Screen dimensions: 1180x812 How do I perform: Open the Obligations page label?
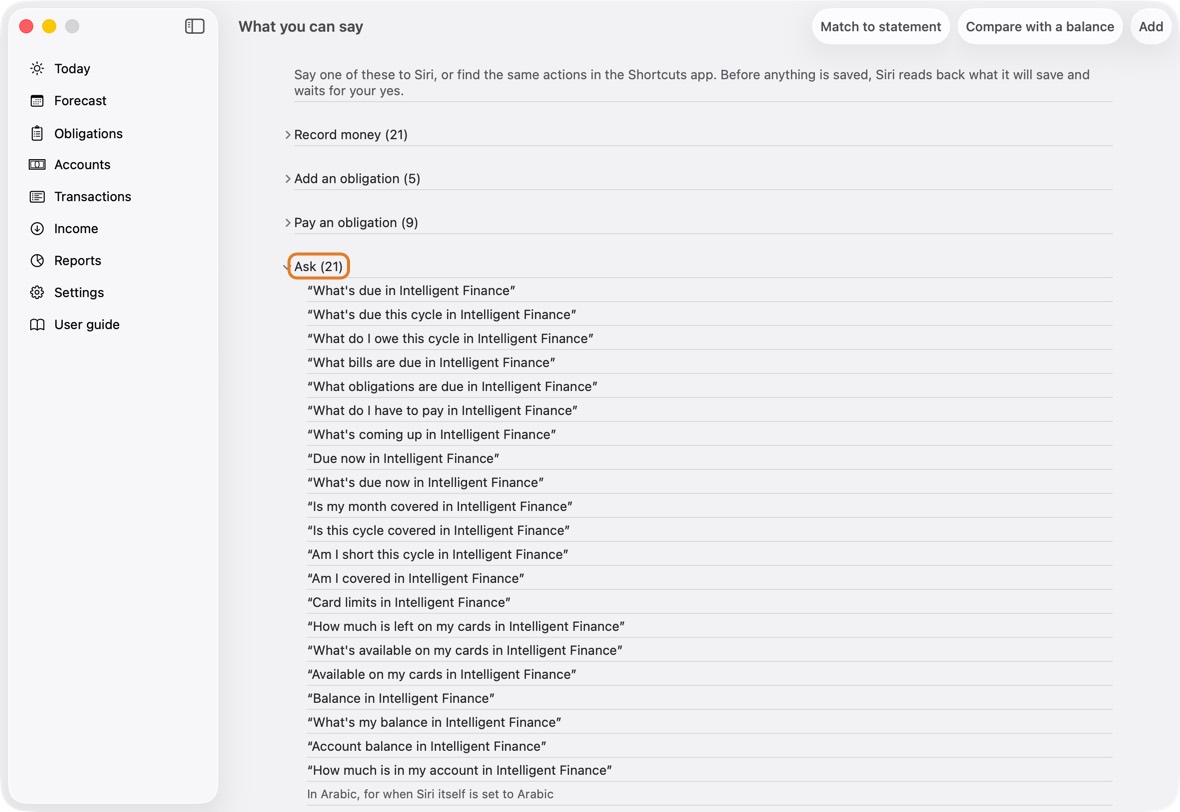click(88, 133)
